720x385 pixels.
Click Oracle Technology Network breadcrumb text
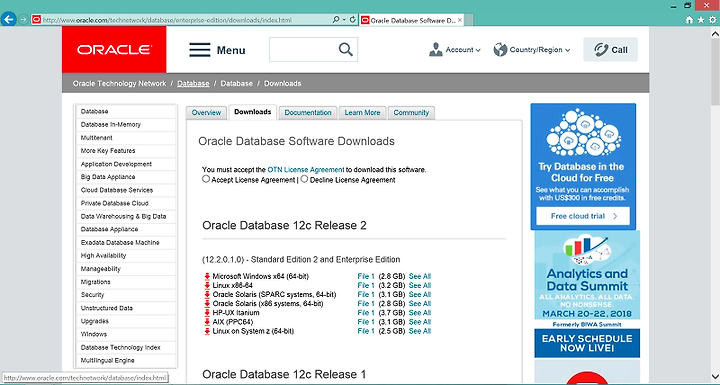tap(119, 84)
